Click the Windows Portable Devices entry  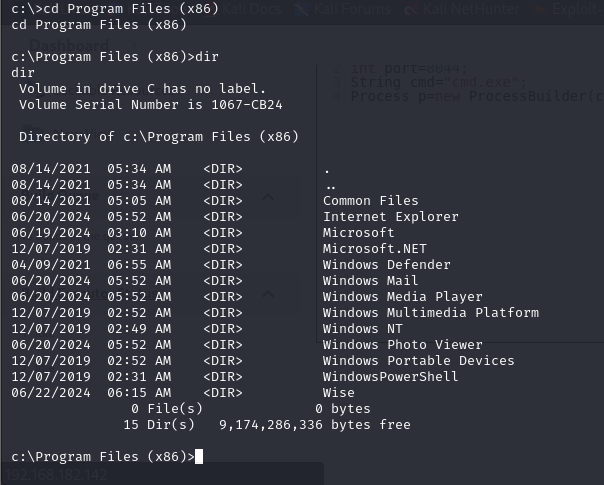[418, 361]
